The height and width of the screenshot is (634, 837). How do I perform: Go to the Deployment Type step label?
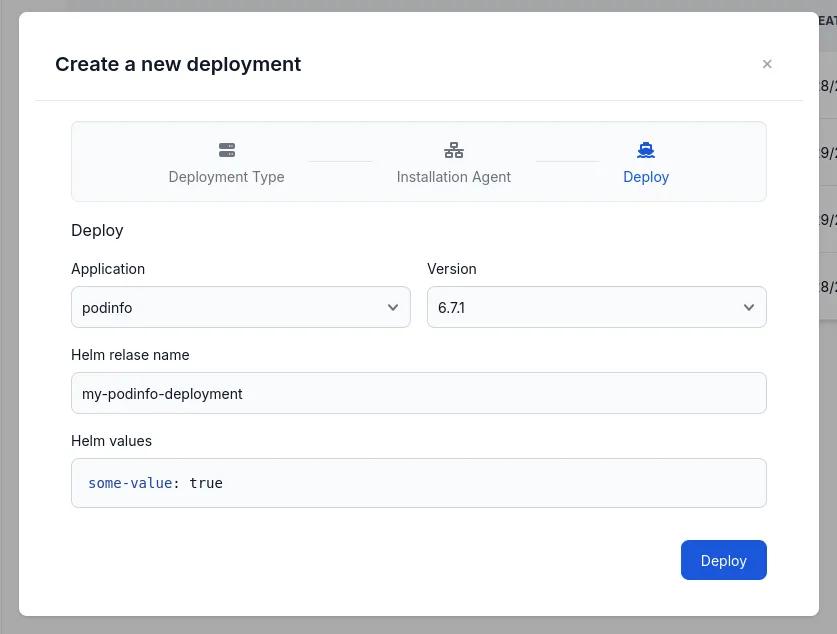226,177
